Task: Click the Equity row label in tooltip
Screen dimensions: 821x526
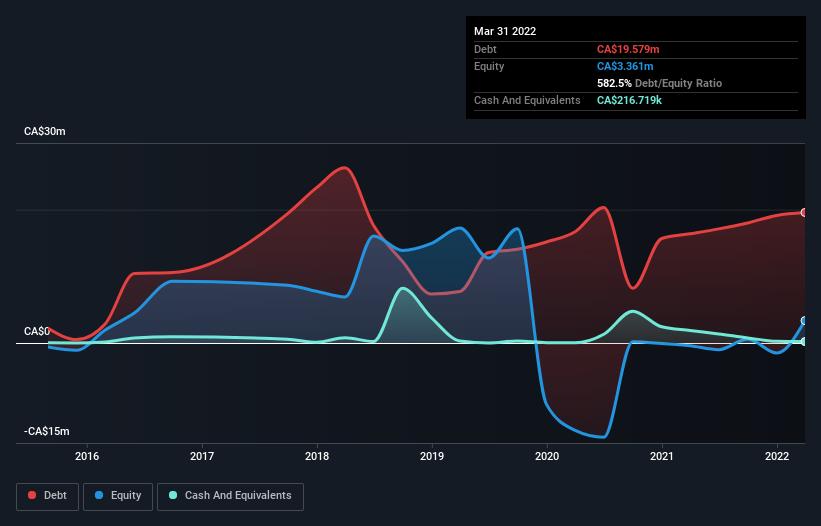Action: (489, 66)
